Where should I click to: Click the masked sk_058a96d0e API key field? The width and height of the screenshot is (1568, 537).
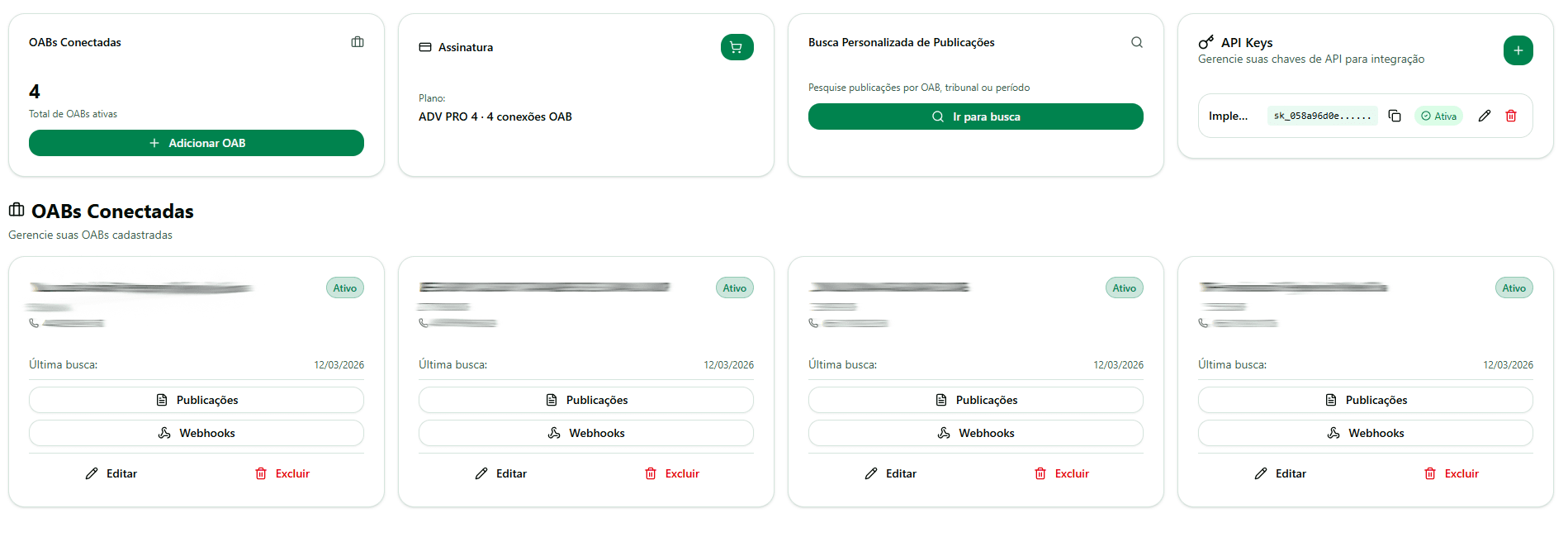click(1321, 116)
